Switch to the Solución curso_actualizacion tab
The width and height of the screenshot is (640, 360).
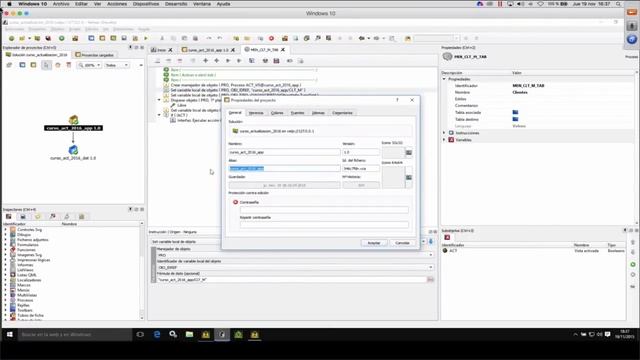pos(37,55)
